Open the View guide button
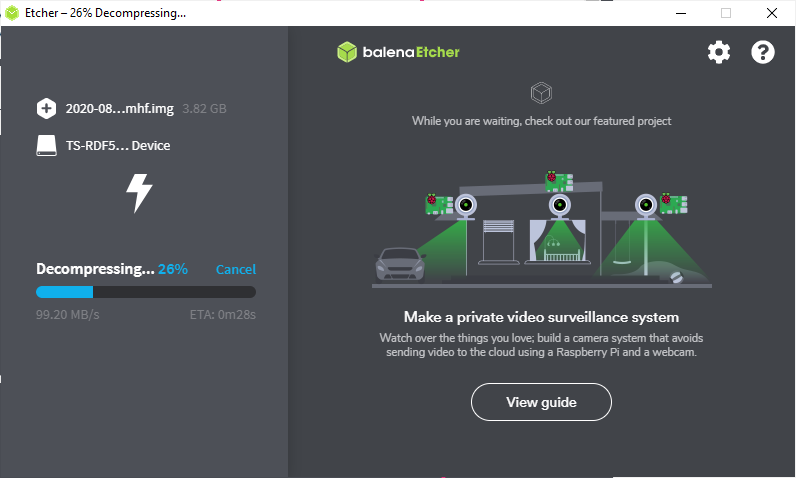796x478 pixels. point(541,402)
